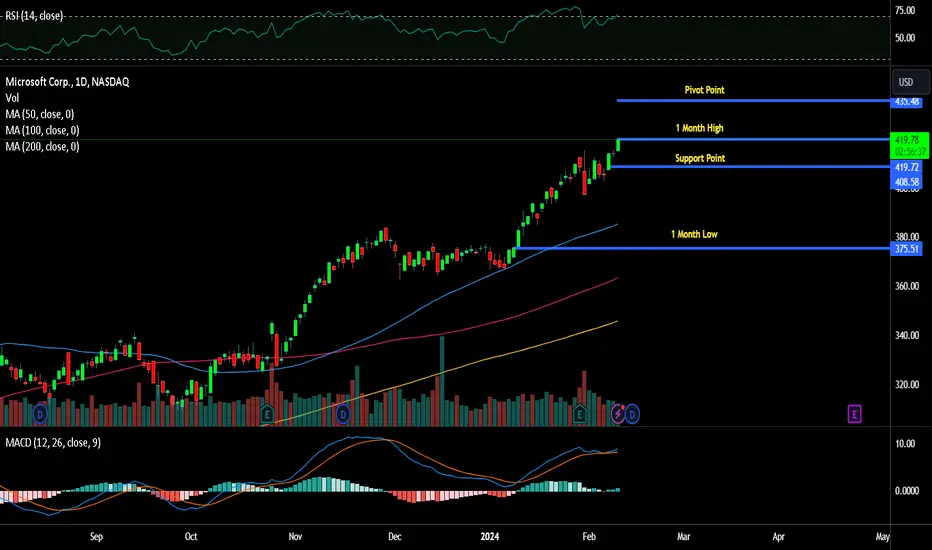Click the 50.00 RSI axis value

pyautogui.click(x=905, y=38)
